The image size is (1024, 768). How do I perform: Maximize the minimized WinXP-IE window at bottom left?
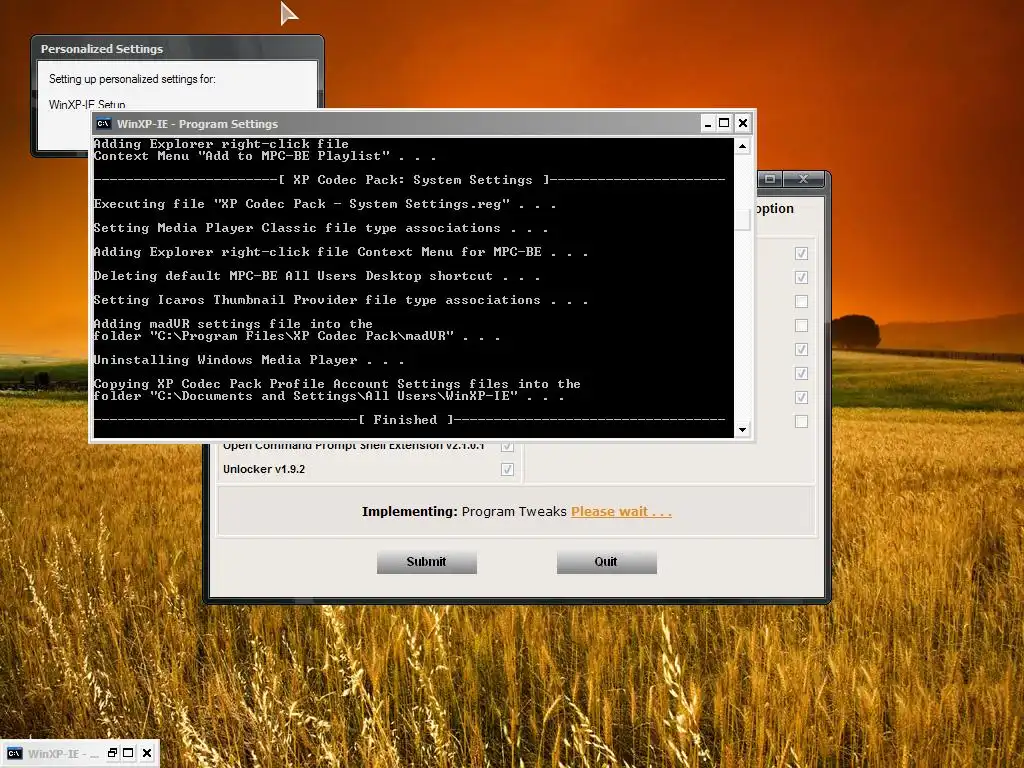(x=128, y=753)
